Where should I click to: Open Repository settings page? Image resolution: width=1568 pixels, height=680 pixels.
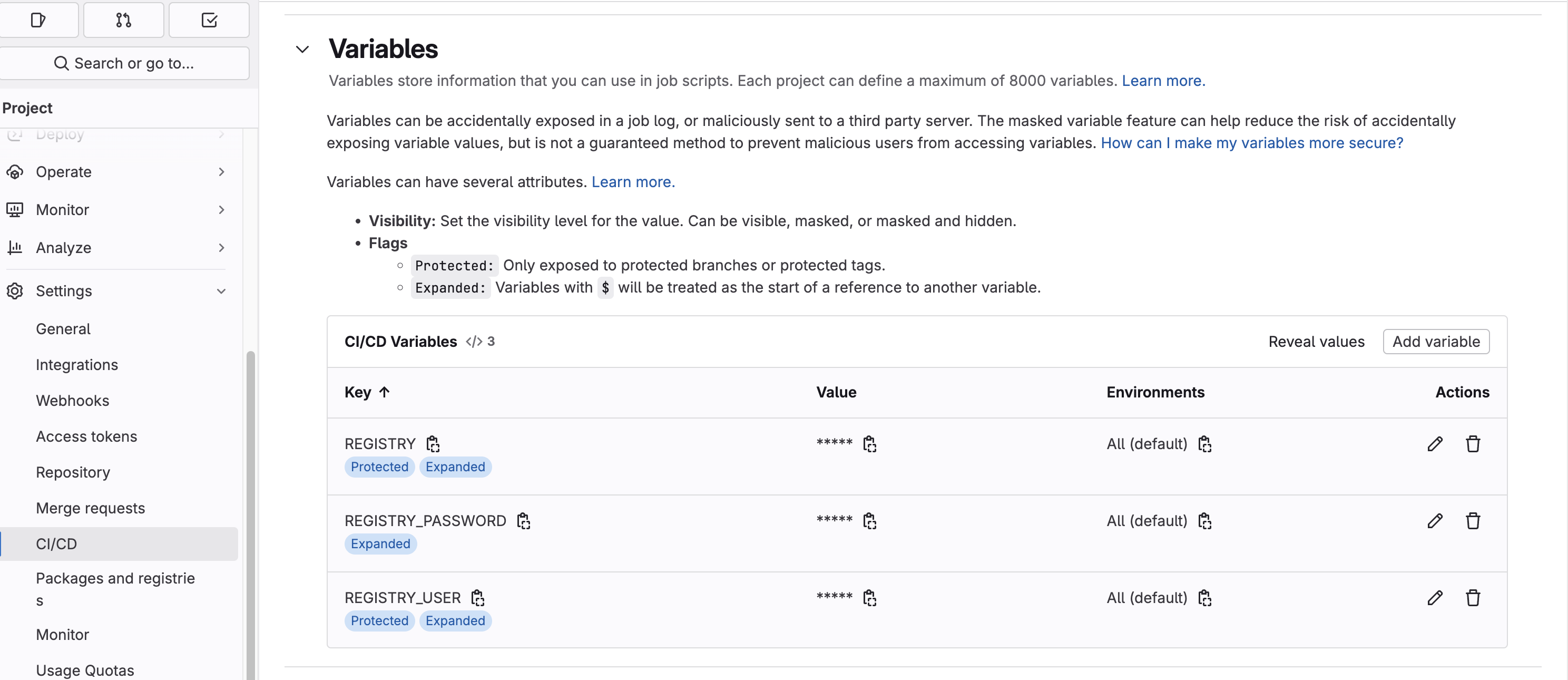(x=73, y=472)
